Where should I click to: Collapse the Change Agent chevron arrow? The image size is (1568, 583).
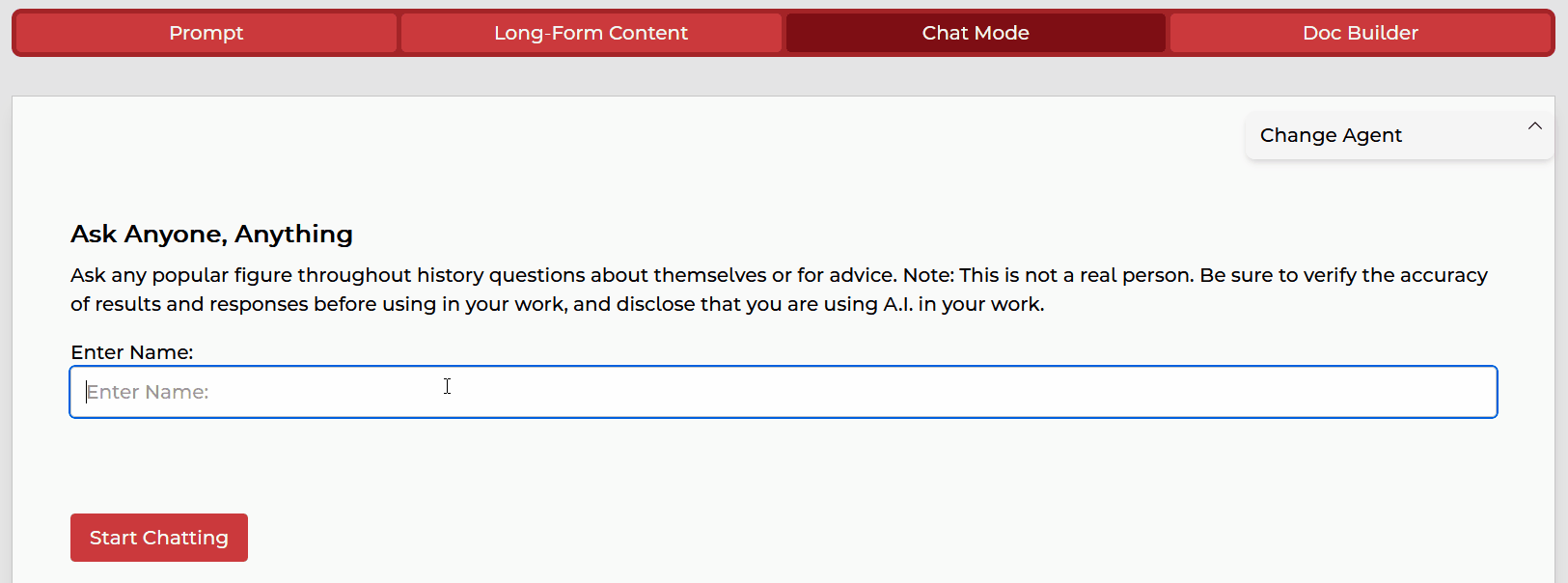pyautogui.click(x=1534, y=126)
